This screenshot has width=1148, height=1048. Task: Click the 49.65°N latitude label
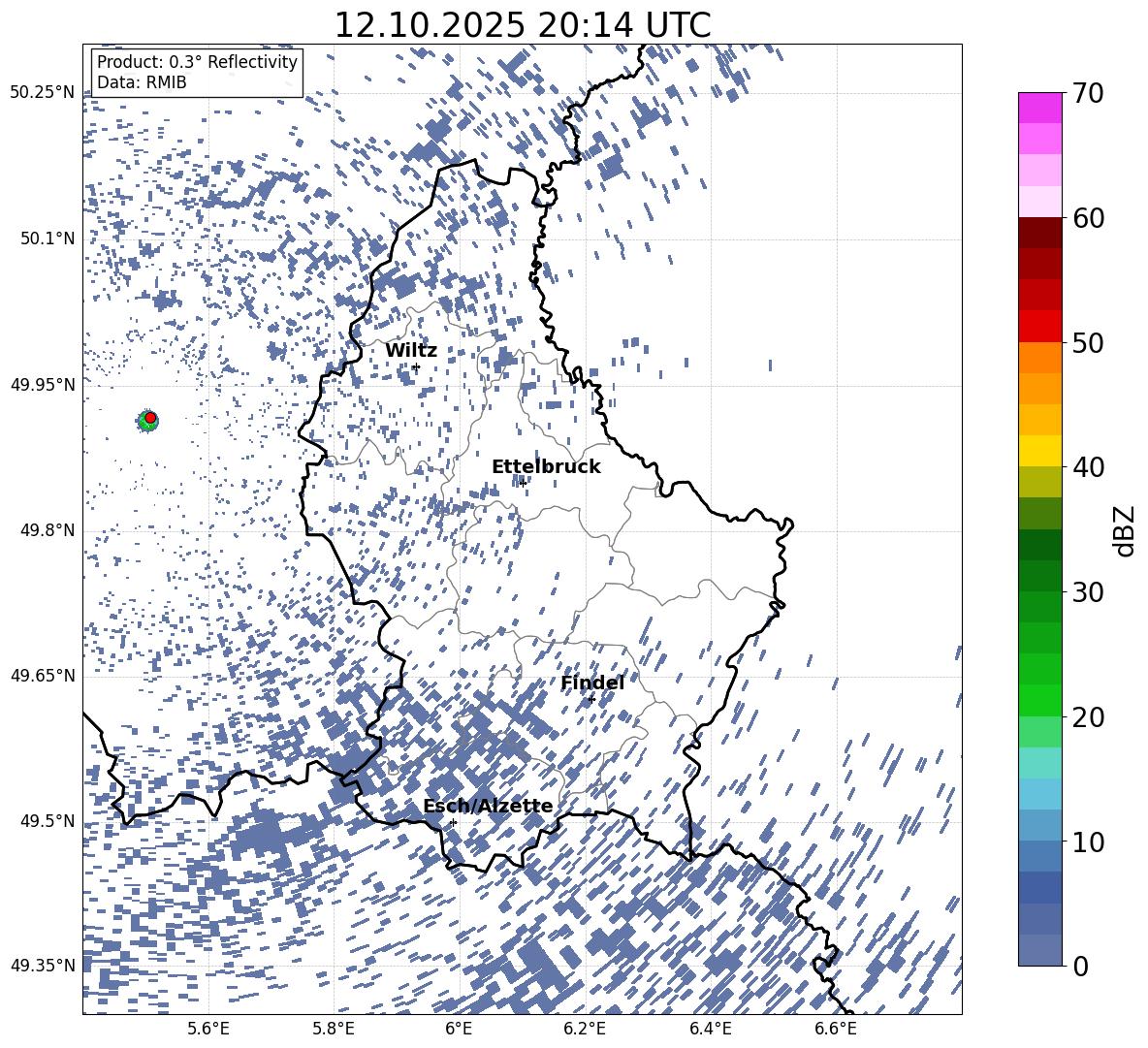(x=43, y=676)
